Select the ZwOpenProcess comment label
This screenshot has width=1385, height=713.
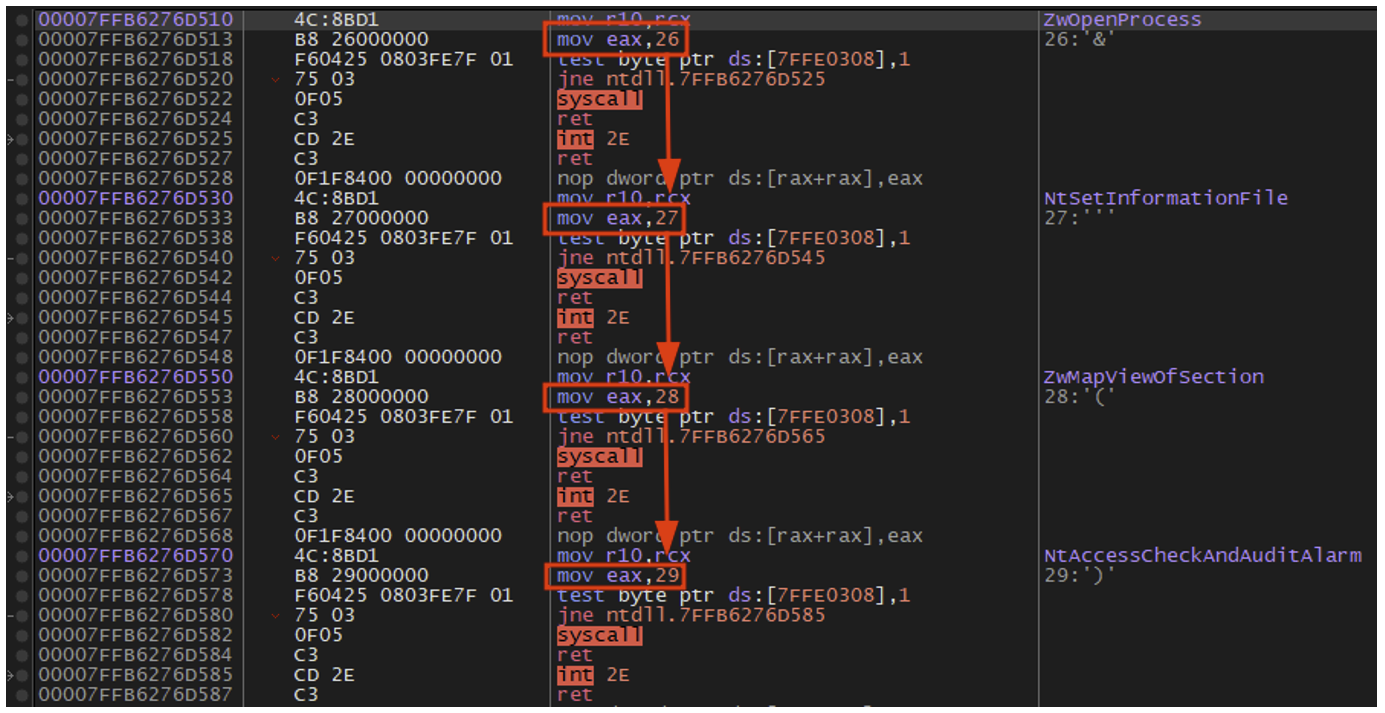click(1122, 20)
